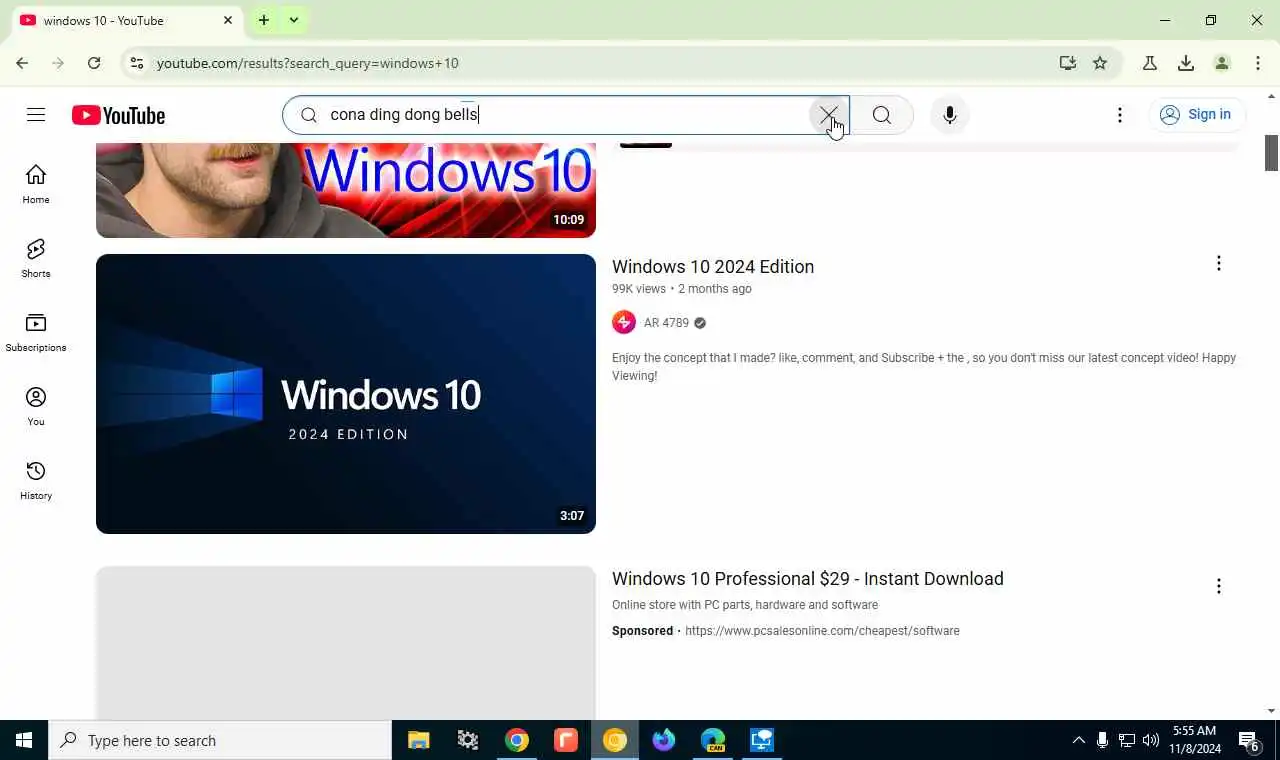Screen dimensions: 1280x760
Task: Open File Explorer from the taskbar
Action: pos(419,740)
